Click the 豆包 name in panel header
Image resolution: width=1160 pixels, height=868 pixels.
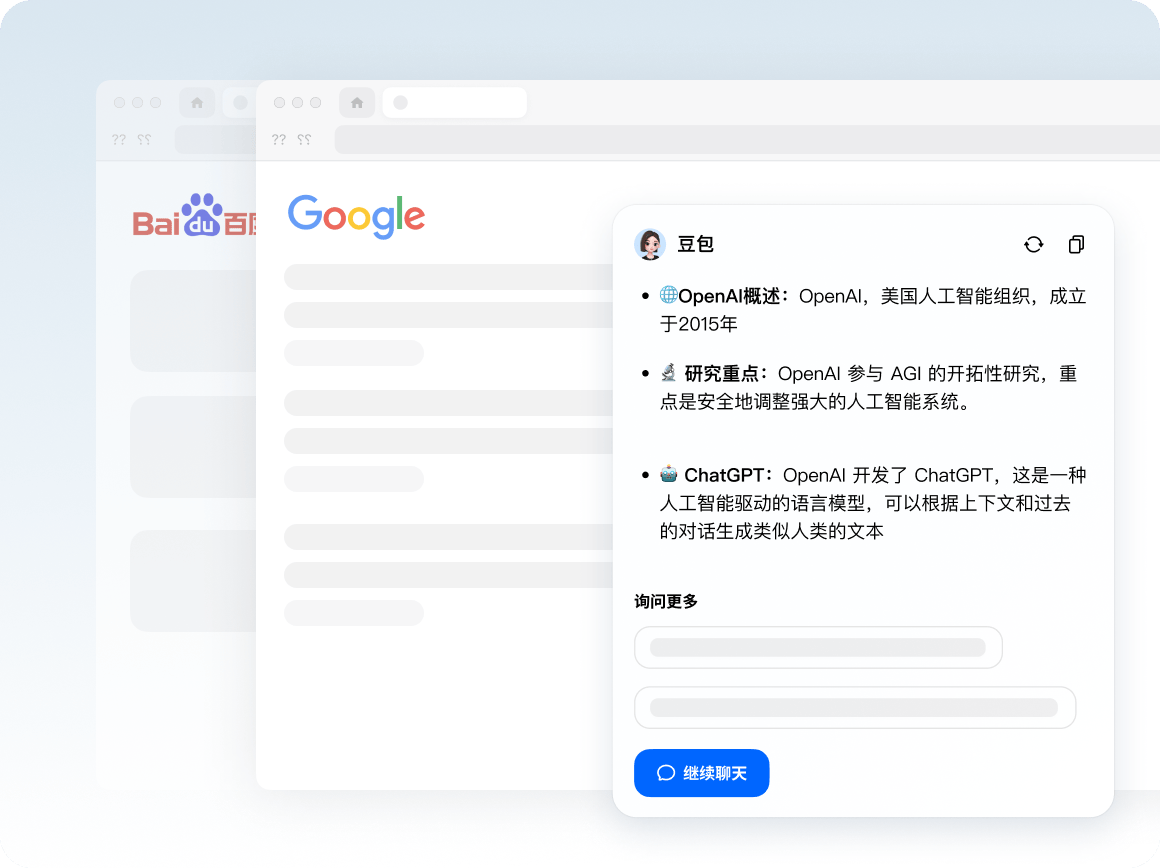pos(696,244)
